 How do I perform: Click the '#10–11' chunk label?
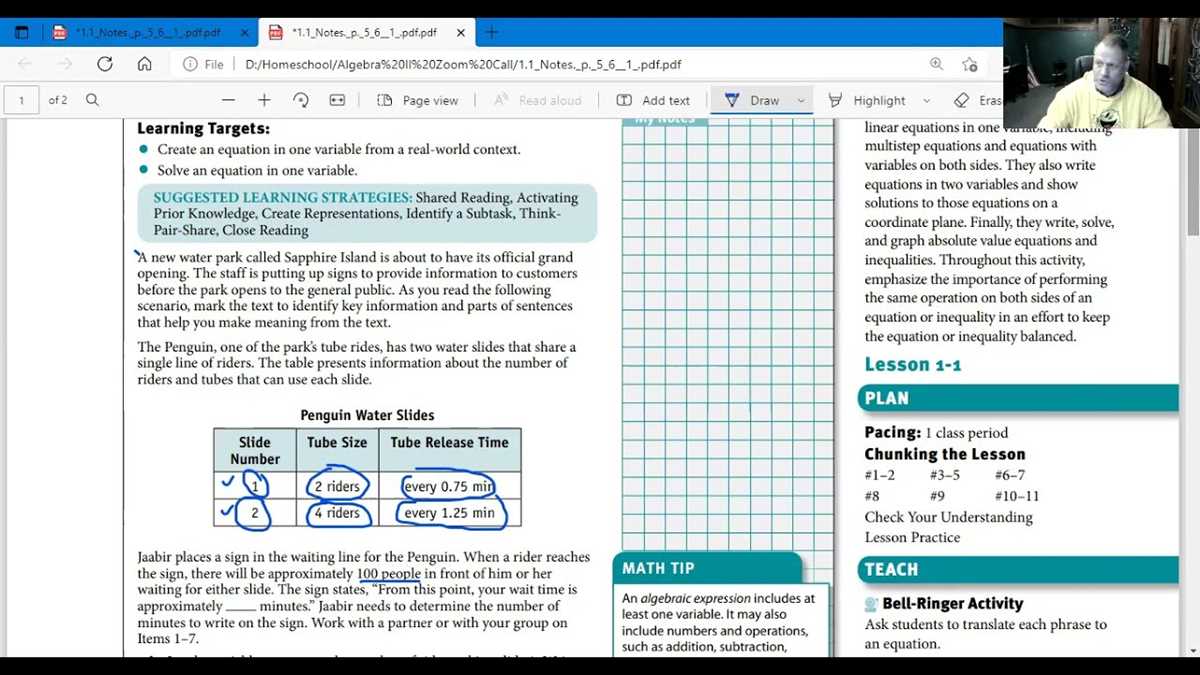[x=1017, y=496]
